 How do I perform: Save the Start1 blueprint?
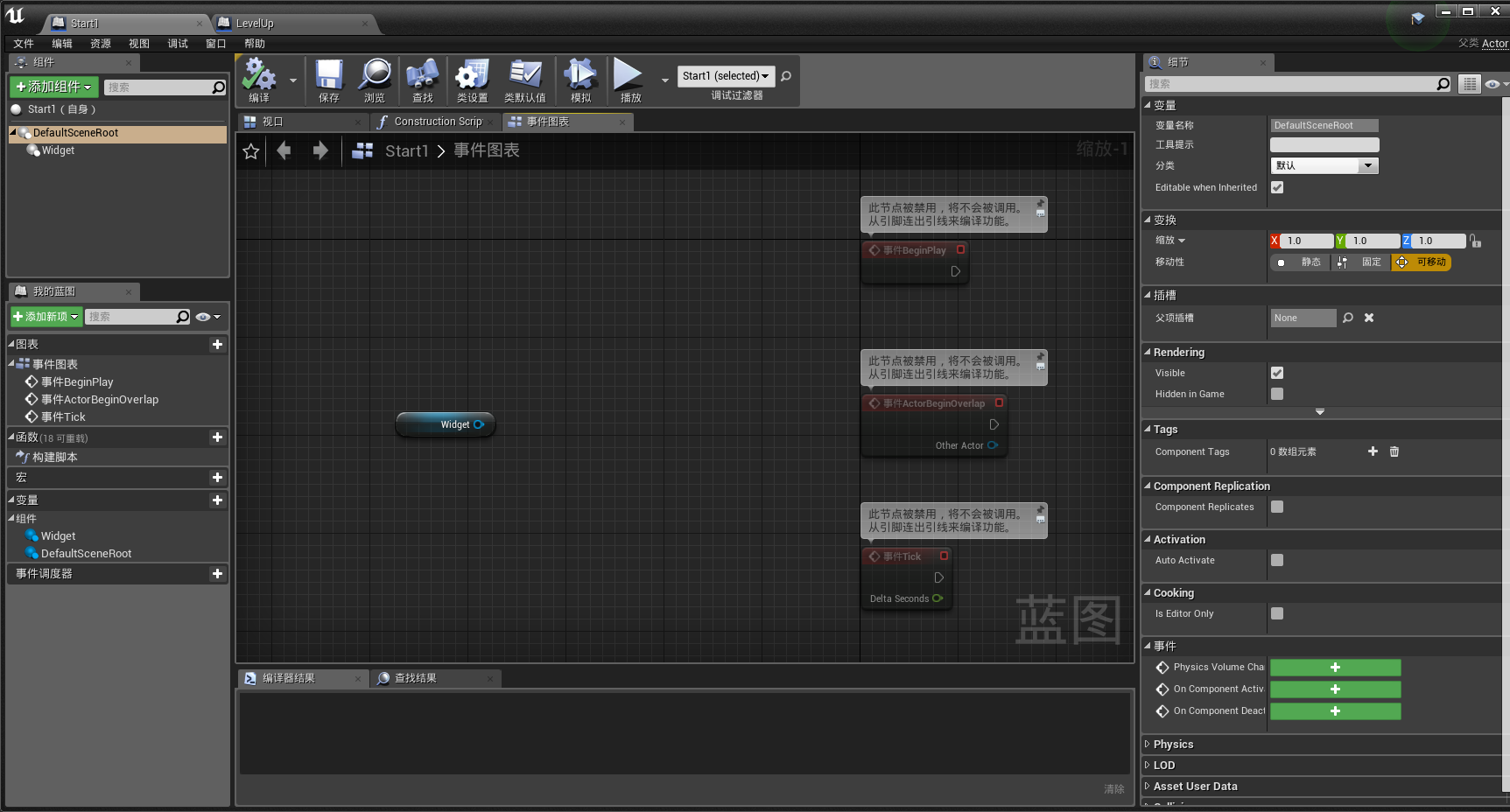328,80
